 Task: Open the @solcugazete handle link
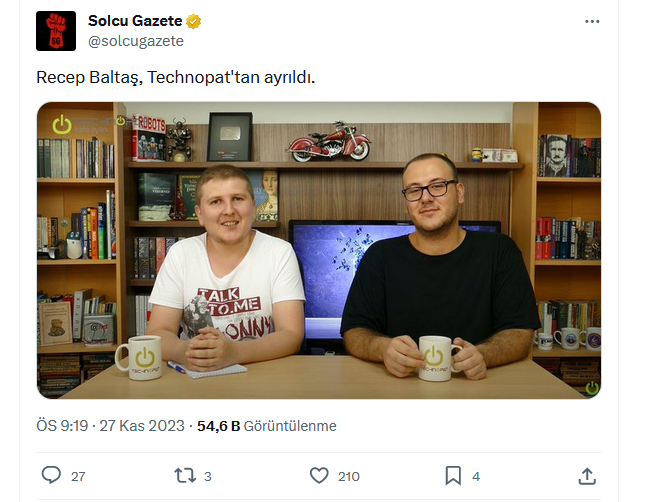(x=136, y=41)
